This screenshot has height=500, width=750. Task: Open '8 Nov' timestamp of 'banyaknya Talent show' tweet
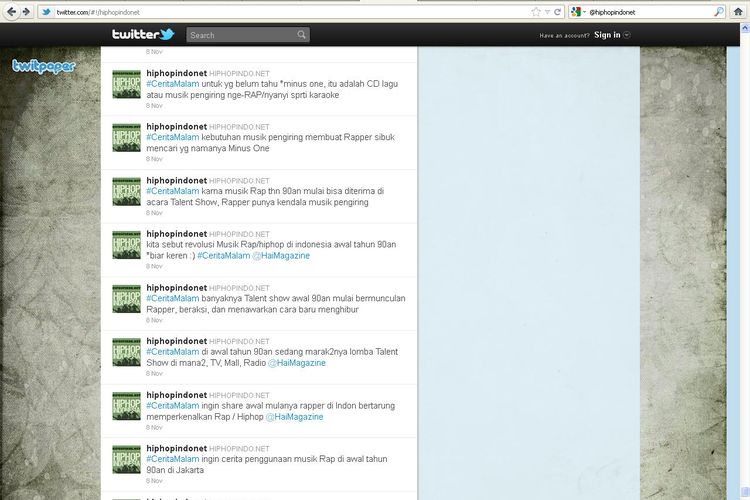click(x=154, y=320)
